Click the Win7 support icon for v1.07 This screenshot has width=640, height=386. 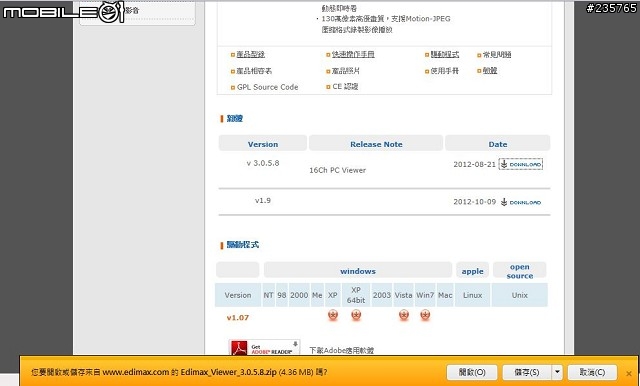click(x=425, y=315)
